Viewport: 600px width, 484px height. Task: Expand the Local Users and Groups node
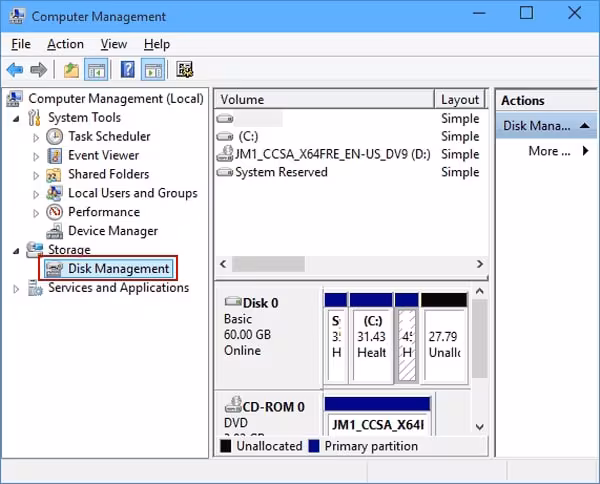[x=36, y=194]
